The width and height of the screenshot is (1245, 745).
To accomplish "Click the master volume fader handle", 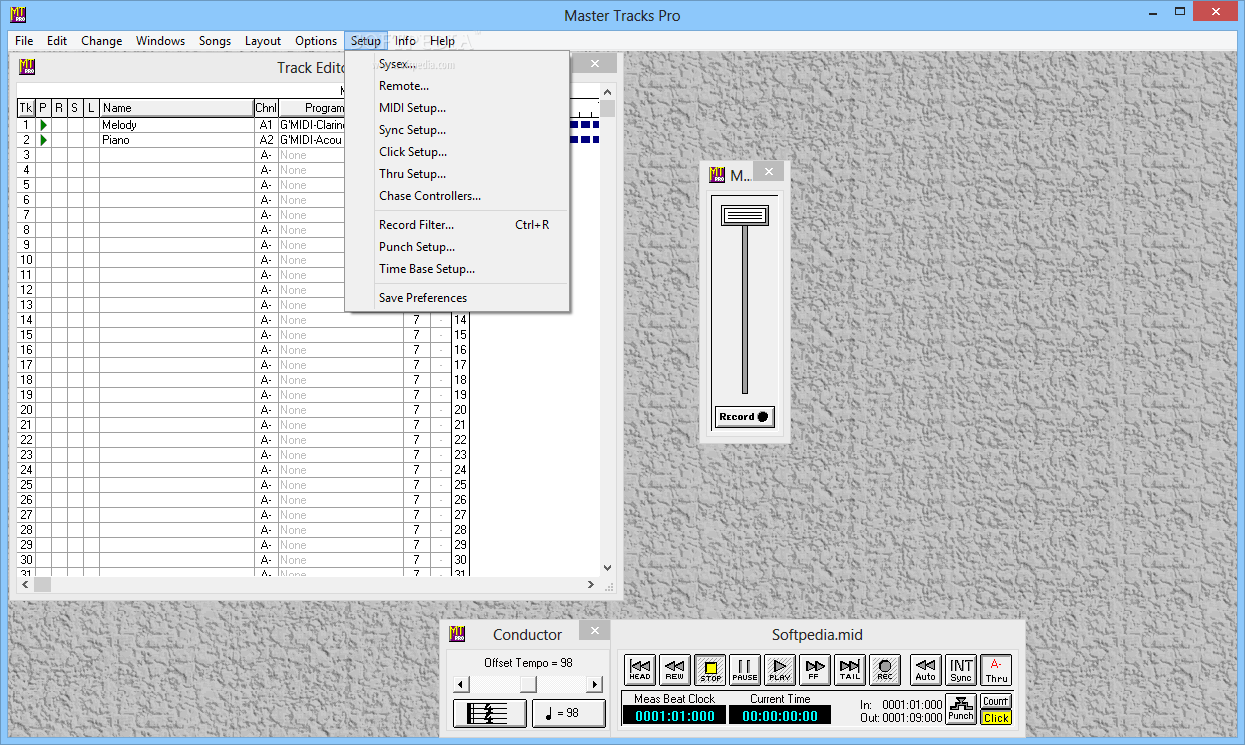I will click(x=745, y=215).
